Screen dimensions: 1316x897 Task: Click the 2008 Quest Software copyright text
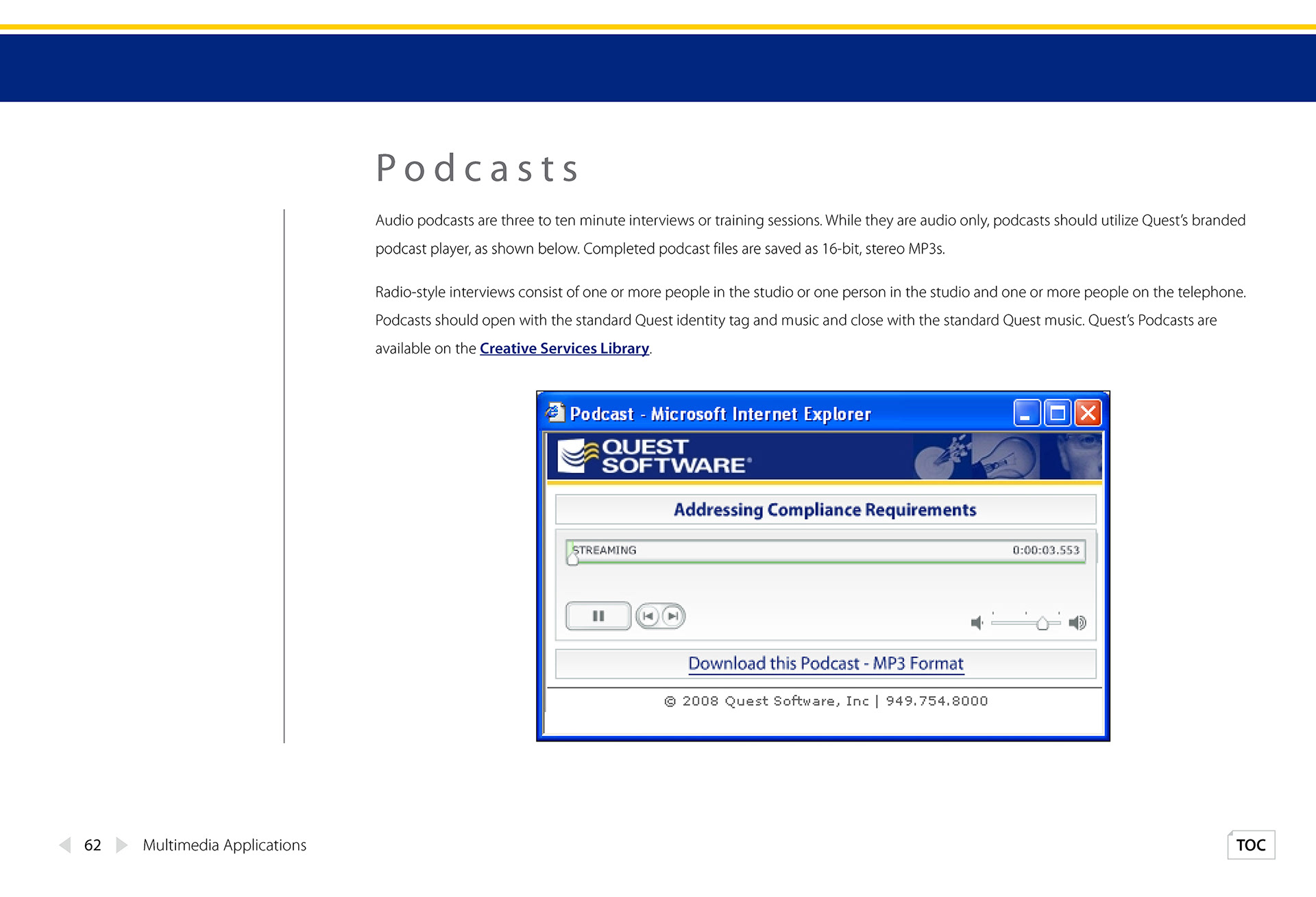coord(826,701)
